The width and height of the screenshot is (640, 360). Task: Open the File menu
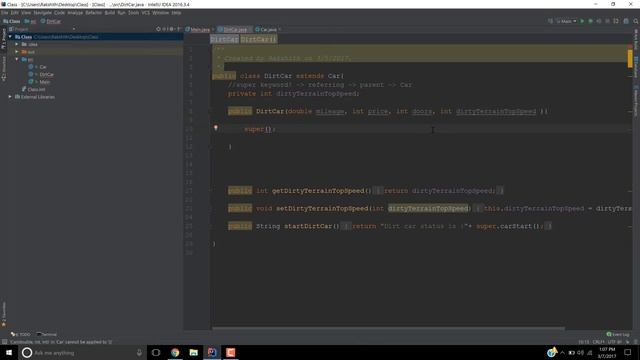click(4, 13)
